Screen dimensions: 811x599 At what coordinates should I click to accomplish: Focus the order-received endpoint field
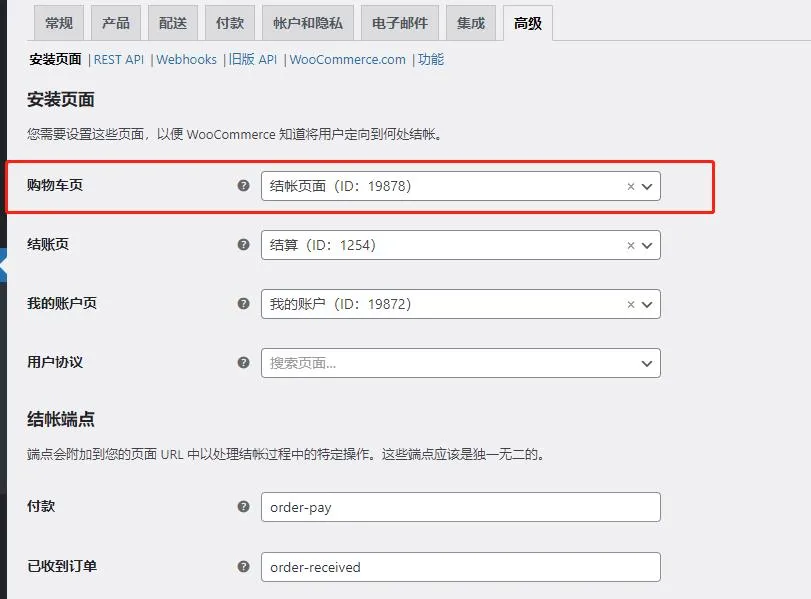coord(461,567)
